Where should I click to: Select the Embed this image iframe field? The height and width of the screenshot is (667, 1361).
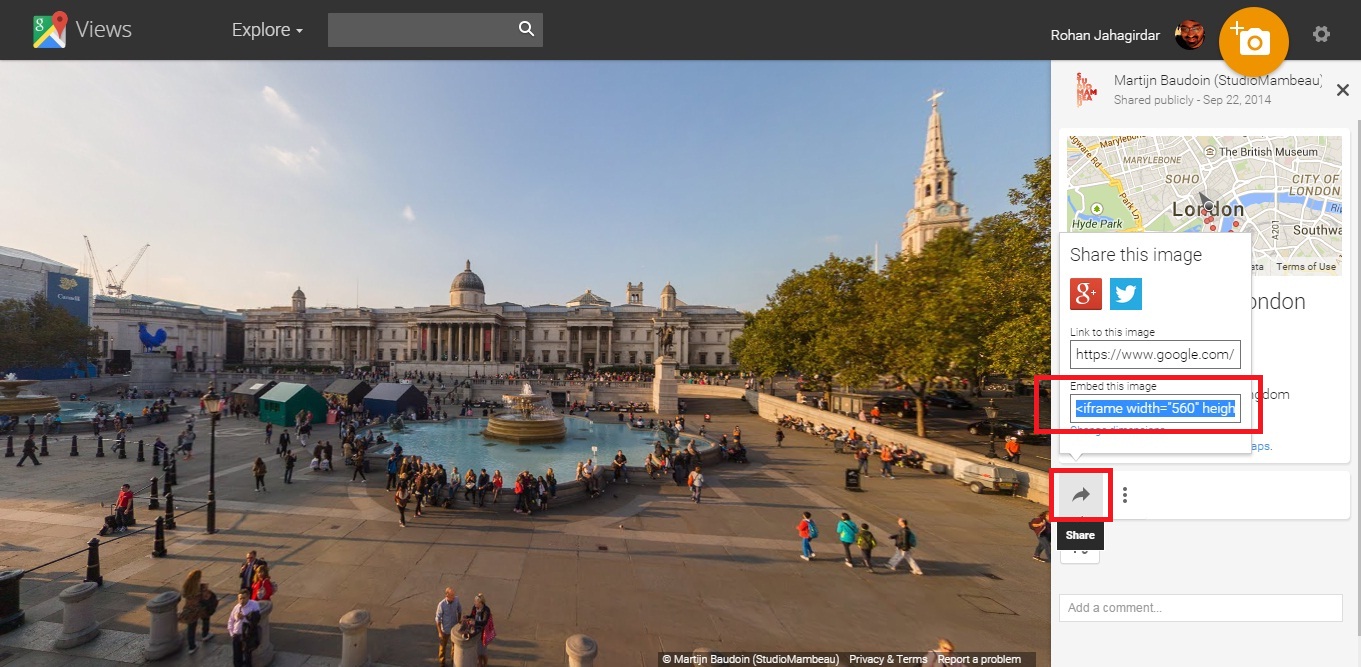pyautogui.click(x=1155, y=408)
